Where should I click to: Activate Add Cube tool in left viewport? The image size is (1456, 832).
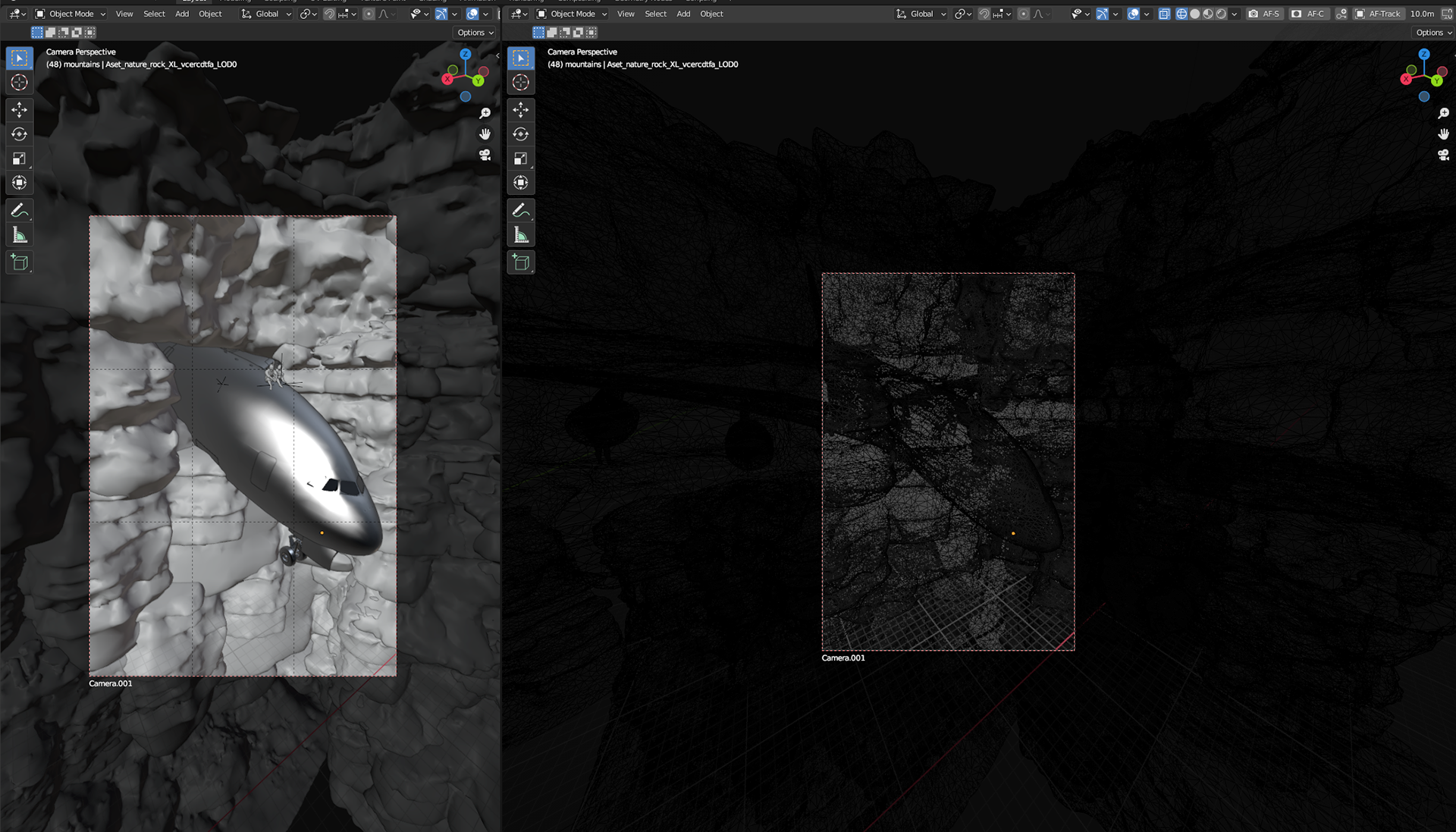19,262
